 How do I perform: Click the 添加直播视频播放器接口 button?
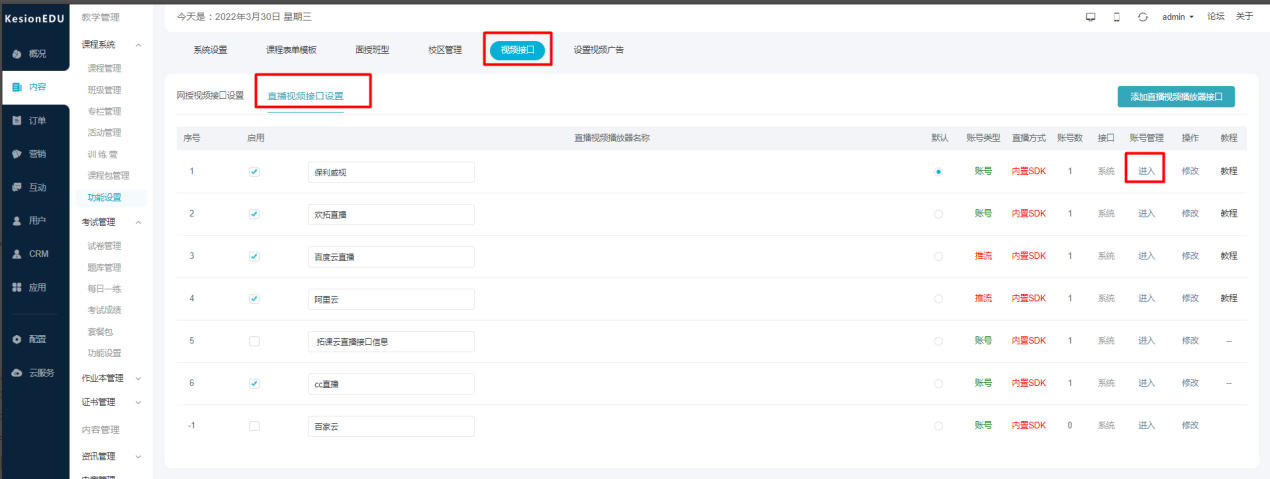(x=1175, y=97)
